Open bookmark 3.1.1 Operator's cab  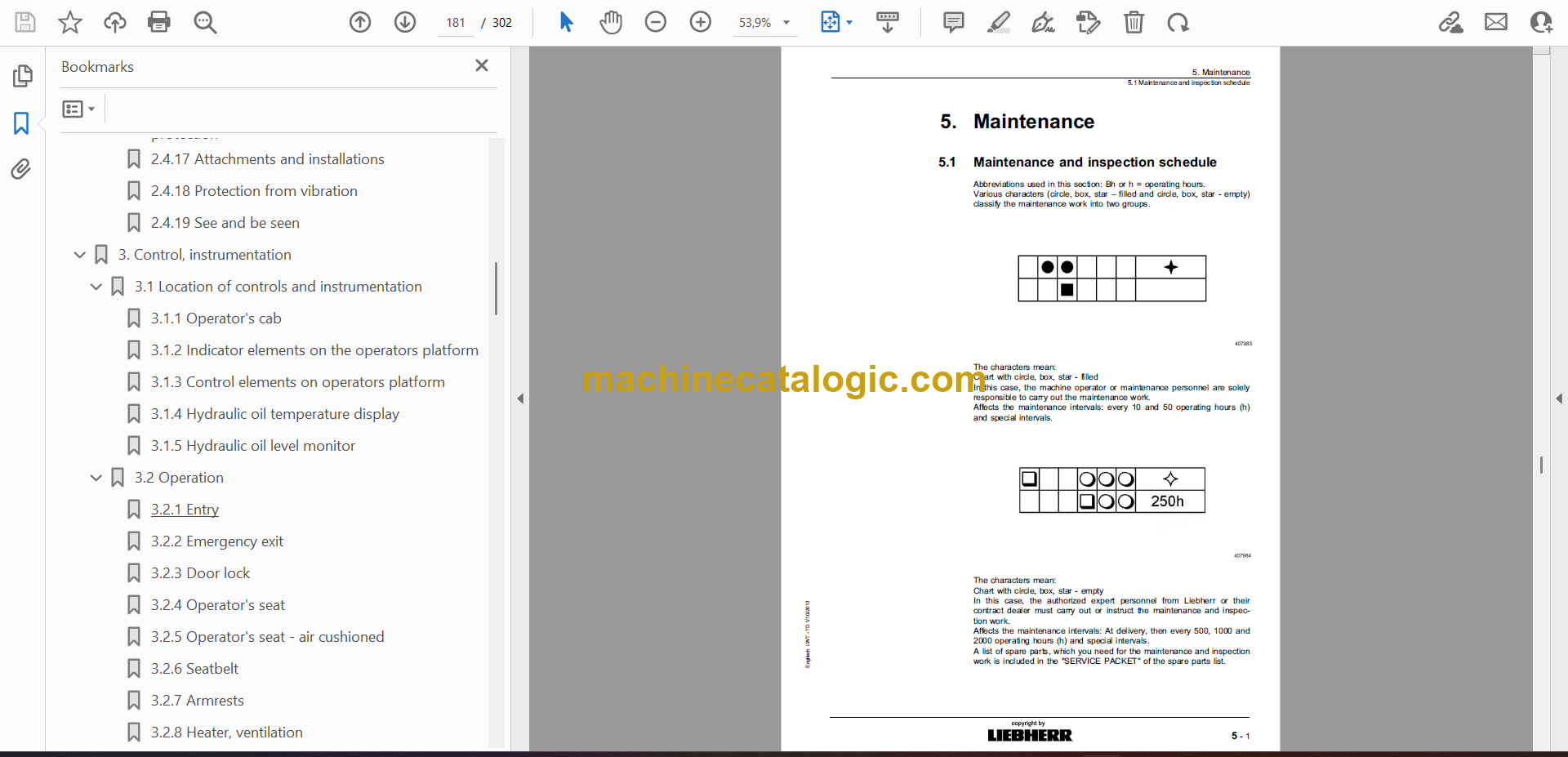(x=216, y=318)
